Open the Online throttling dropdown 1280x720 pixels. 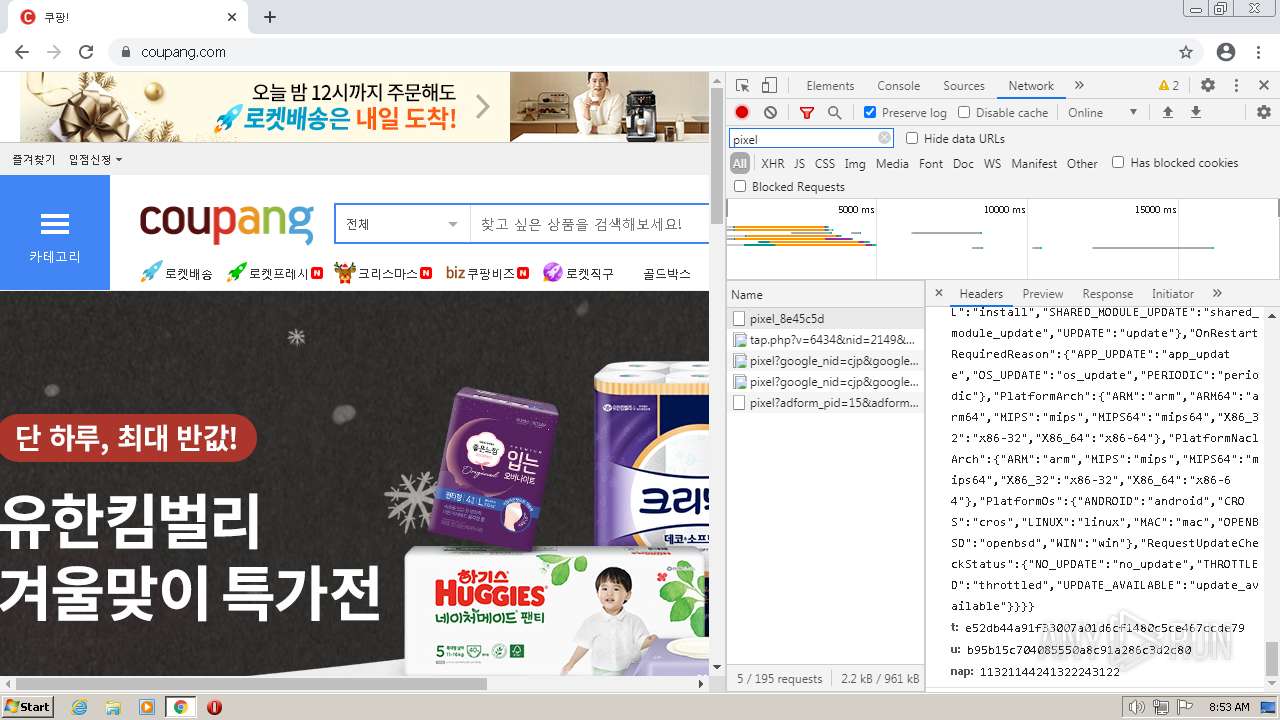(1102, 113)
